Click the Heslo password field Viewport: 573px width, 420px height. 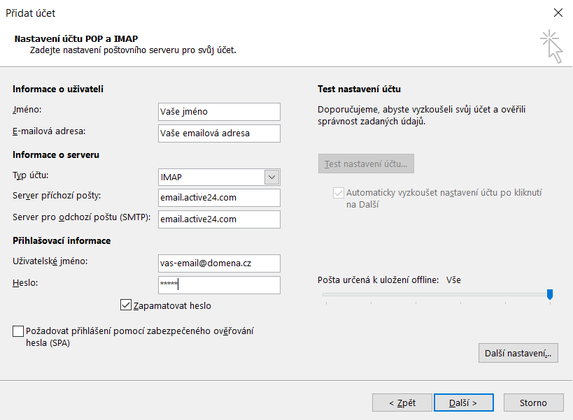pyautogui.click(x=219, y=285)
